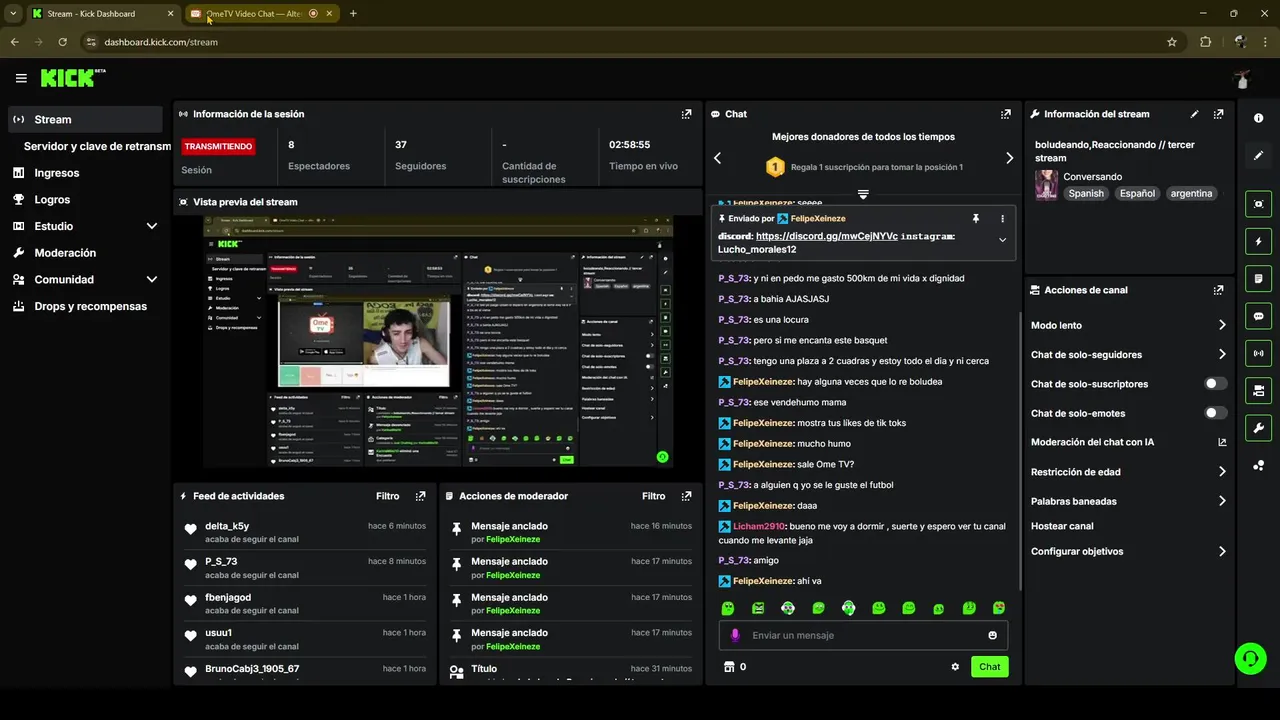This screenshot has height=720, width=1280.
Task: Open Restricción de edad options
Action: (x=1128, y=472)
